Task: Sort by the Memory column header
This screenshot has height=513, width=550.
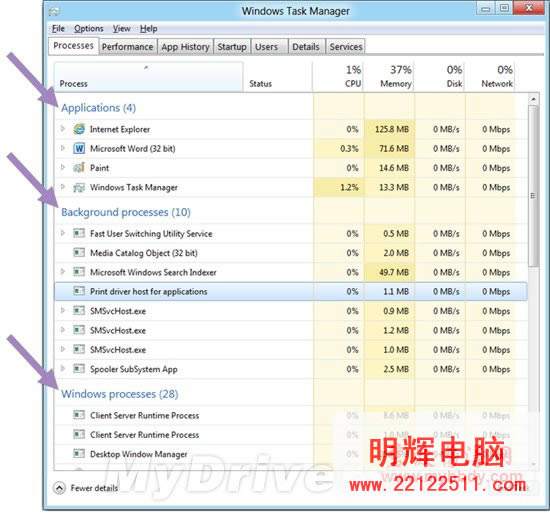Action: pos(389,77)
